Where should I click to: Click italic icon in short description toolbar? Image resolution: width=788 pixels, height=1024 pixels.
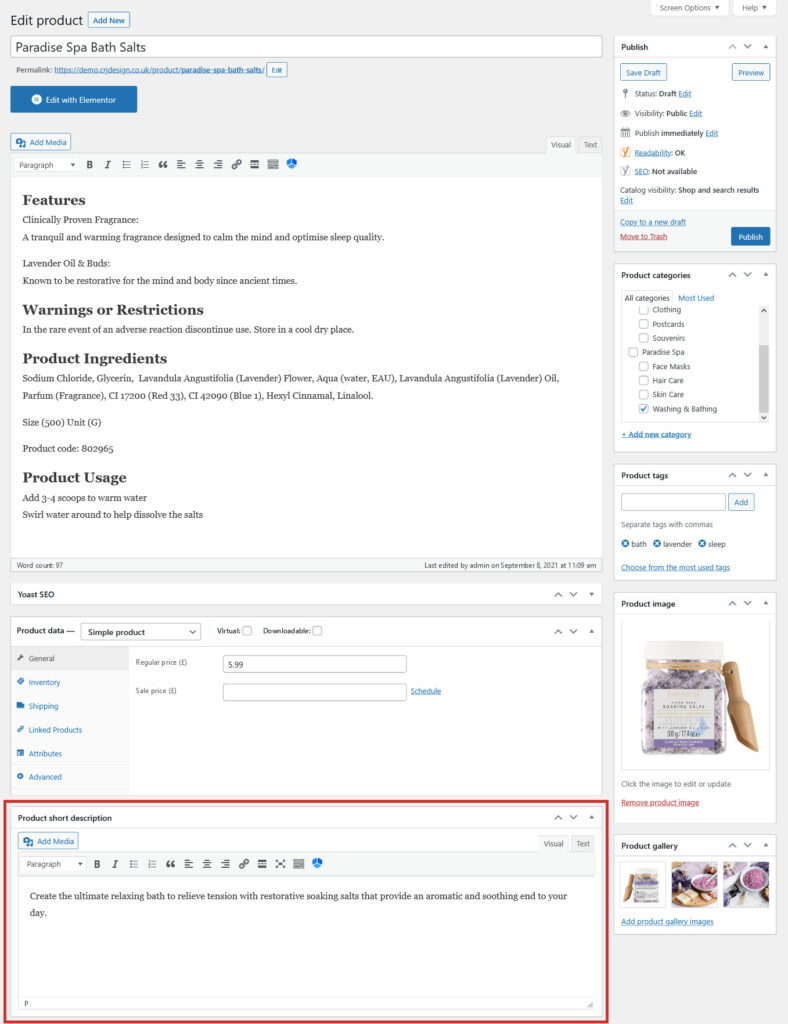coord(115,864)
